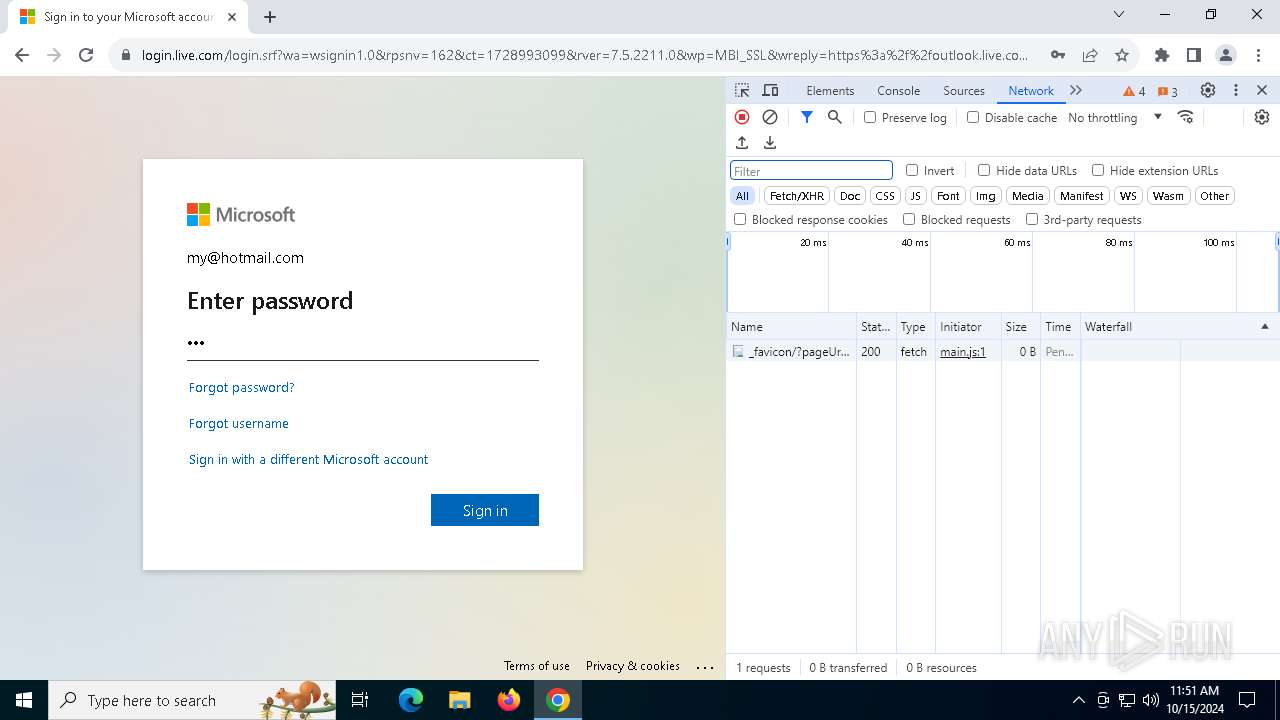Check Blocked requests option

tap(909, 219)
